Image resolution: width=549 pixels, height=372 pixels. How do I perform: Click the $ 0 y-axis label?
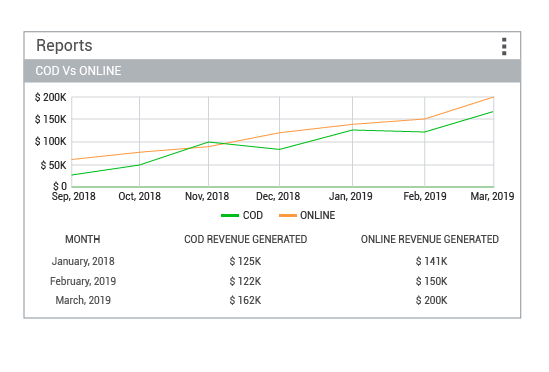(60, 186)
